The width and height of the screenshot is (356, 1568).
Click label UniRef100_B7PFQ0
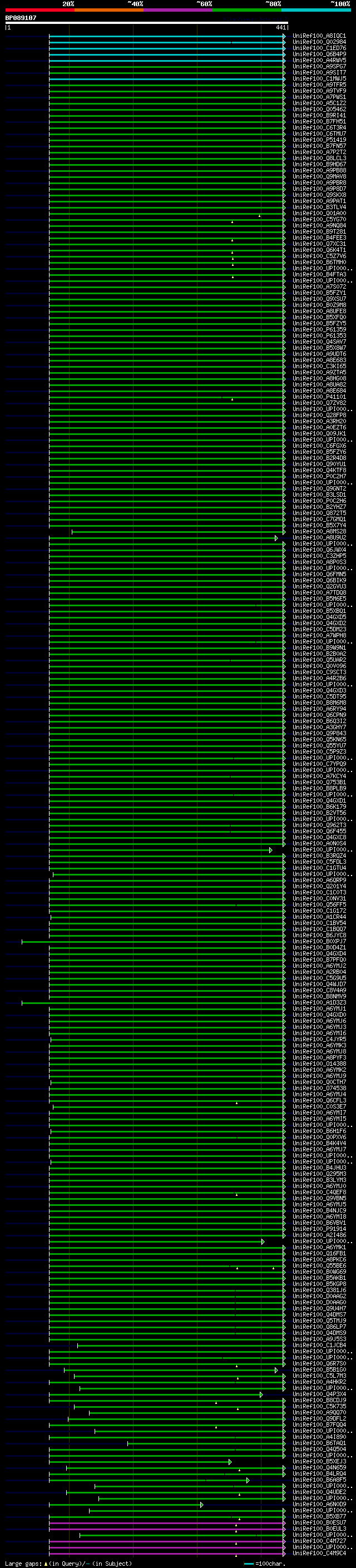point(319,960)
